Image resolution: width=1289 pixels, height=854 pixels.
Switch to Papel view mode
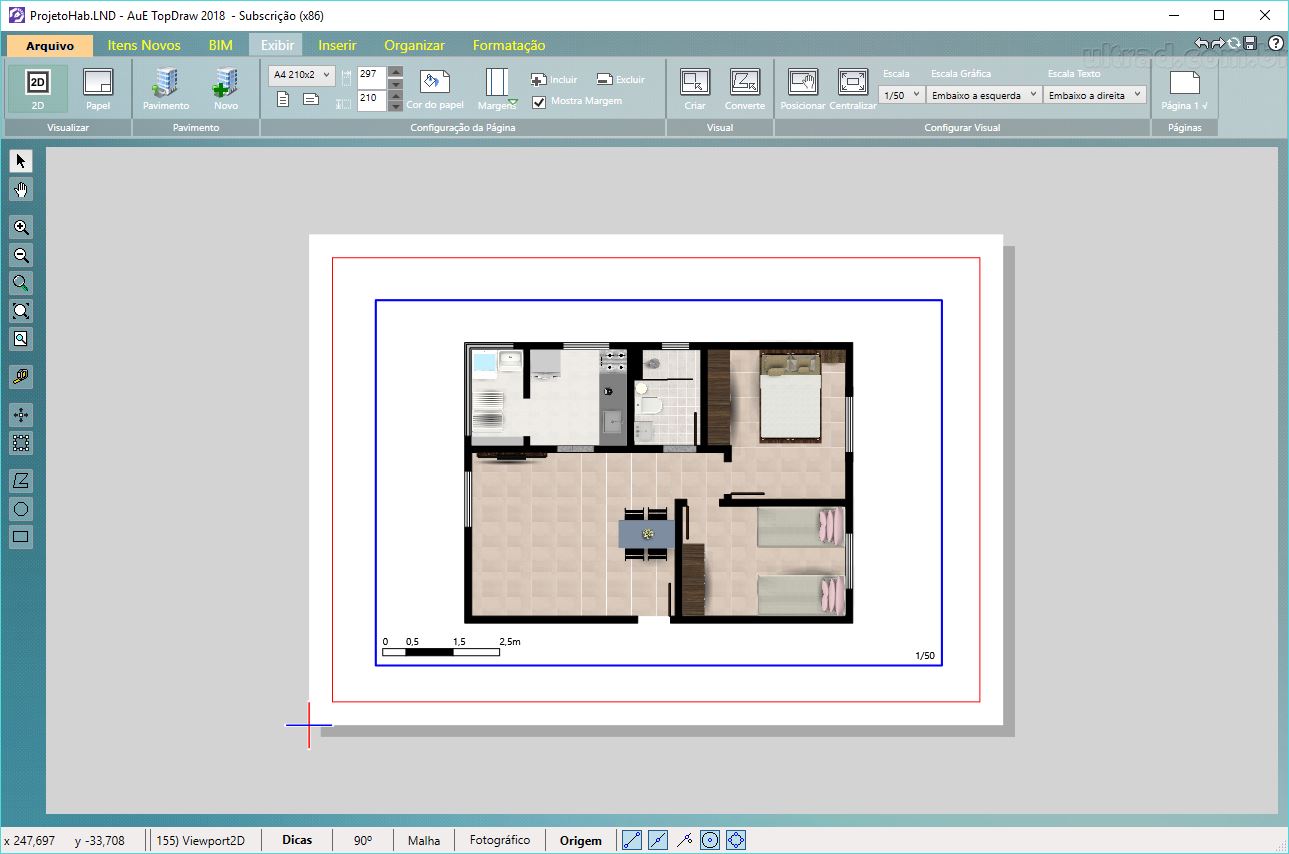(98, 88)
